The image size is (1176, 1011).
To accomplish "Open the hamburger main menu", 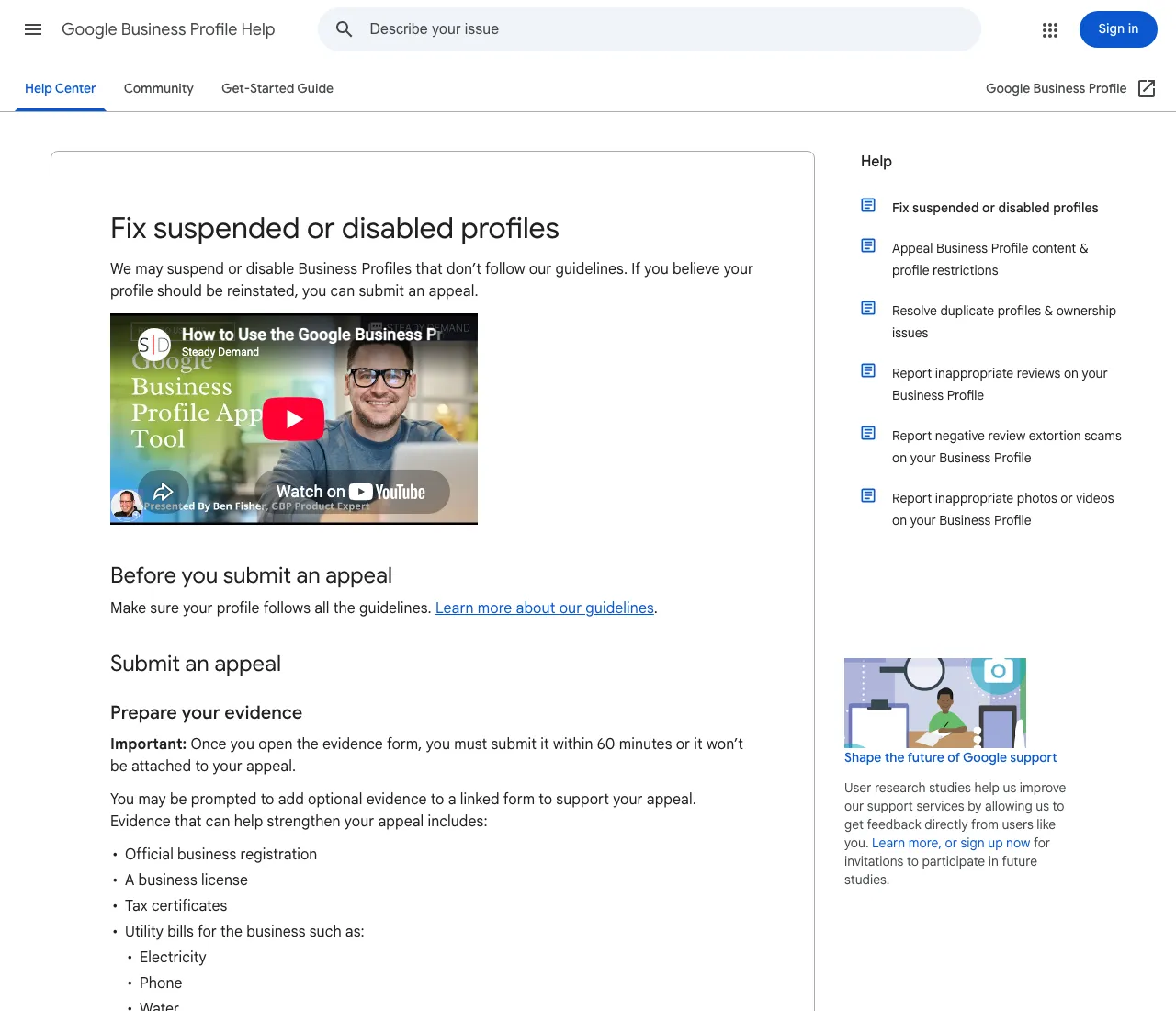I will 33,29.
